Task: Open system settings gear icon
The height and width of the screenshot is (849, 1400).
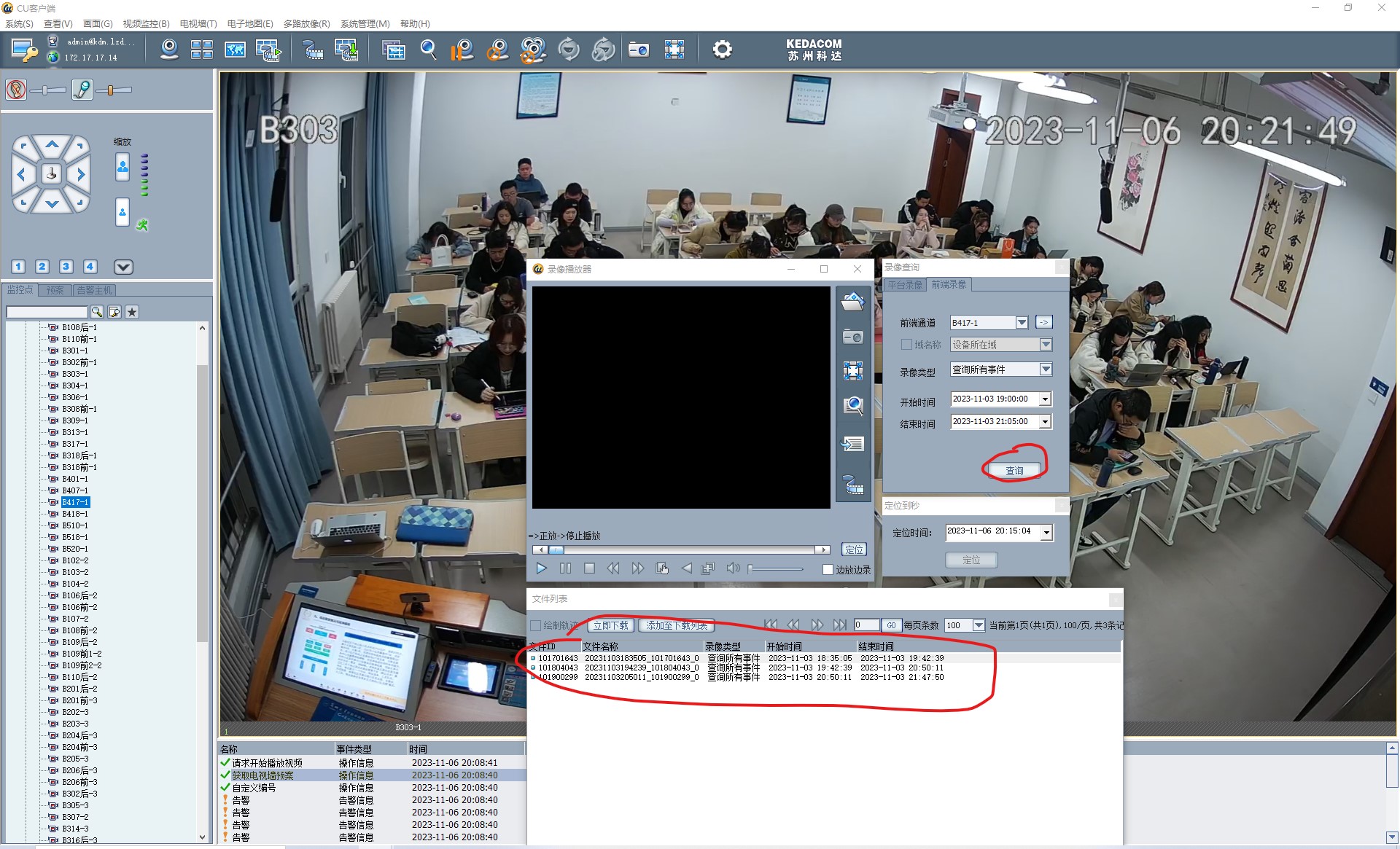Action: click(722, 50)
